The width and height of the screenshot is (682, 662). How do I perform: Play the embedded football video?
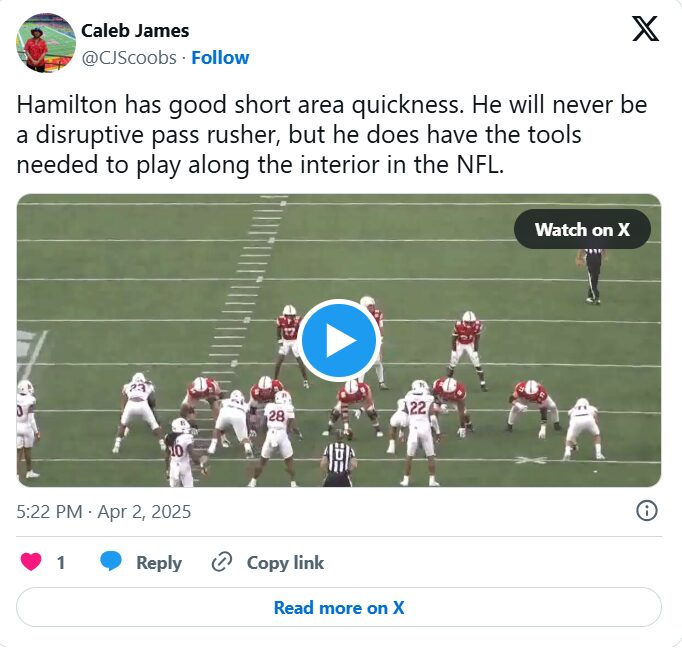pyautogui.click(x=339, y=340)
